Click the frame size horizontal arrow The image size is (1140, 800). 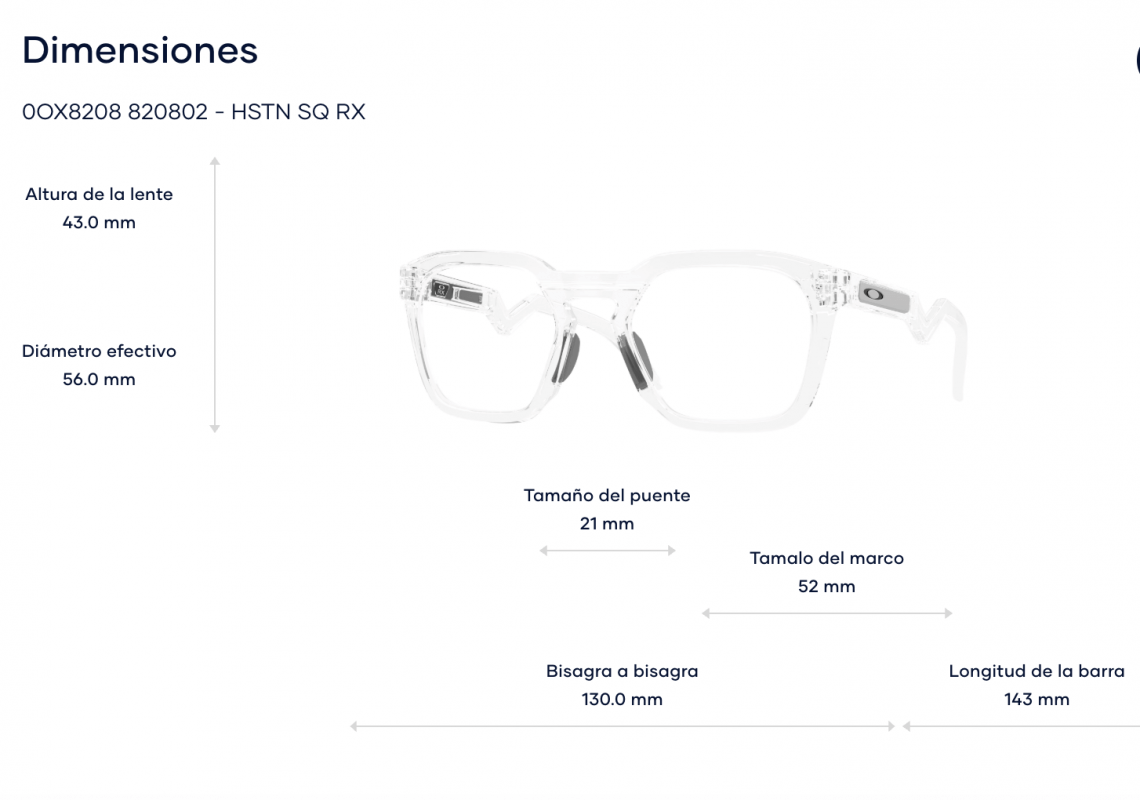[827, 613]
